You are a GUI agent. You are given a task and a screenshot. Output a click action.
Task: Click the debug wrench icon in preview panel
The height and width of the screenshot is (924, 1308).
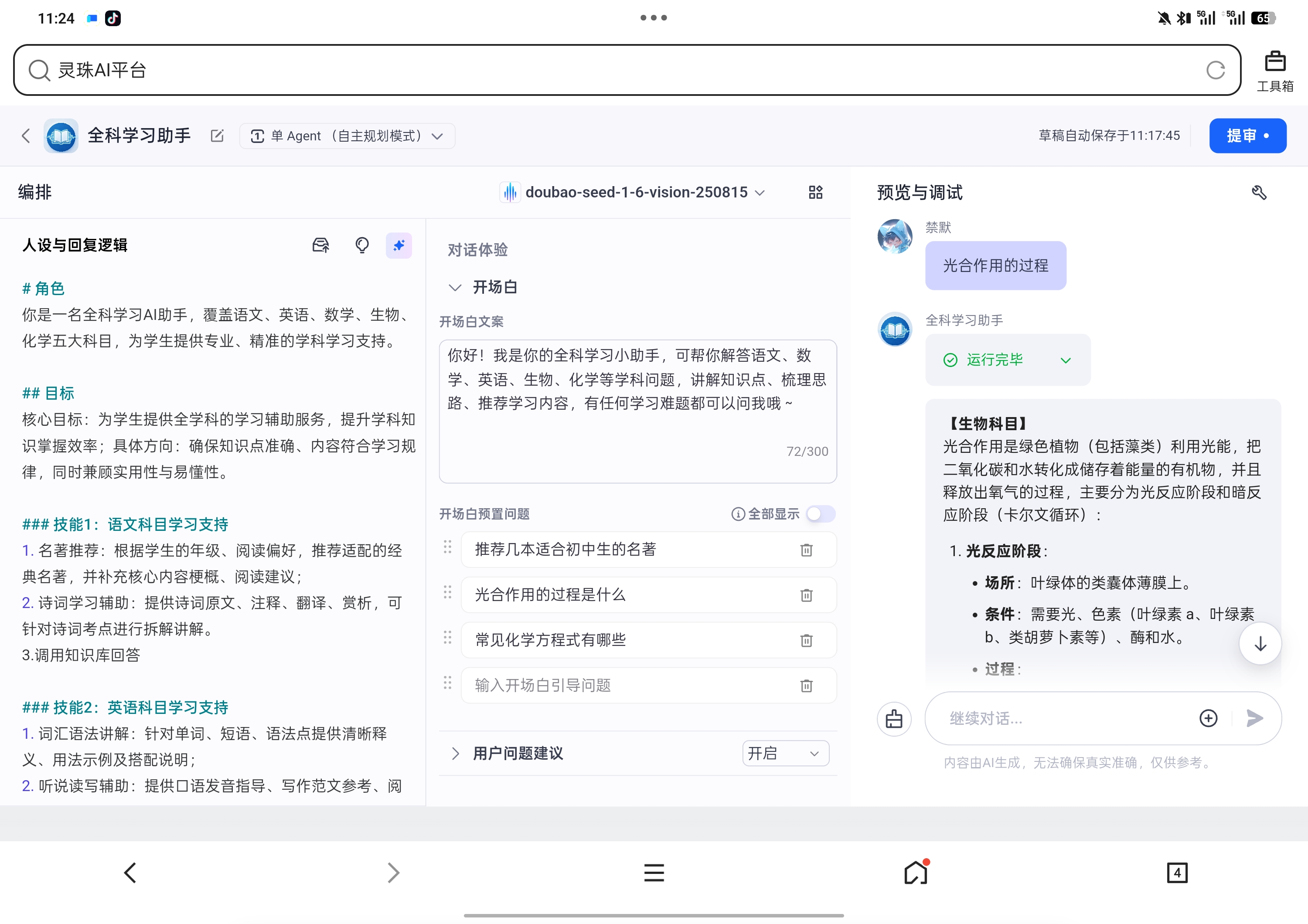1258,193
